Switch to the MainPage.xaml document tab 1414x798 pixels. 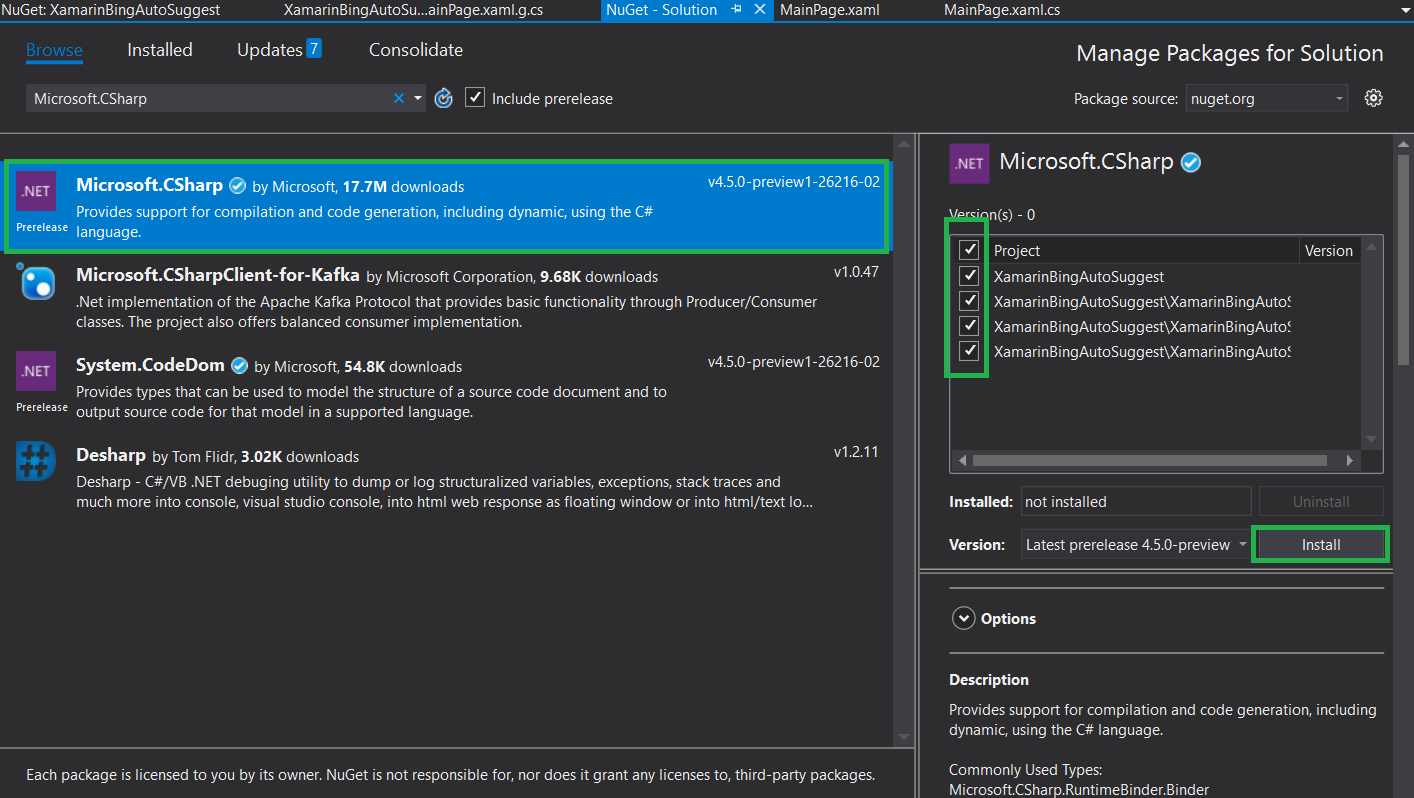click(830, 9)
